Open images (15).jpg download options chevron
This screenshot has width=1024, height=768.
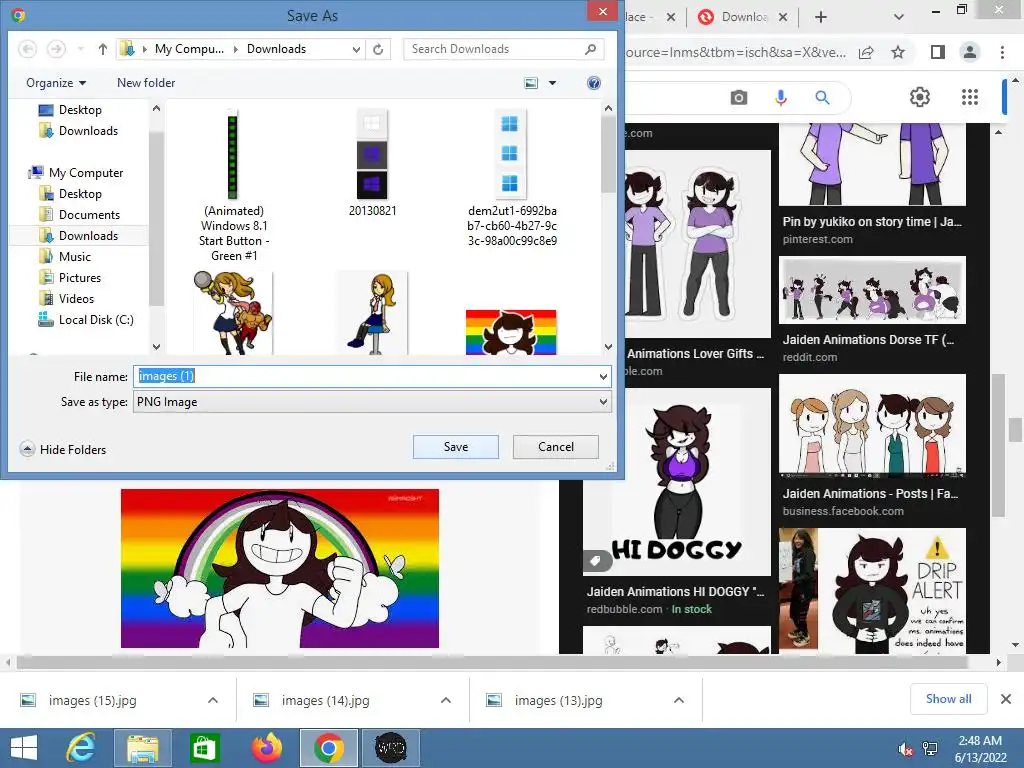coord(213,700)
